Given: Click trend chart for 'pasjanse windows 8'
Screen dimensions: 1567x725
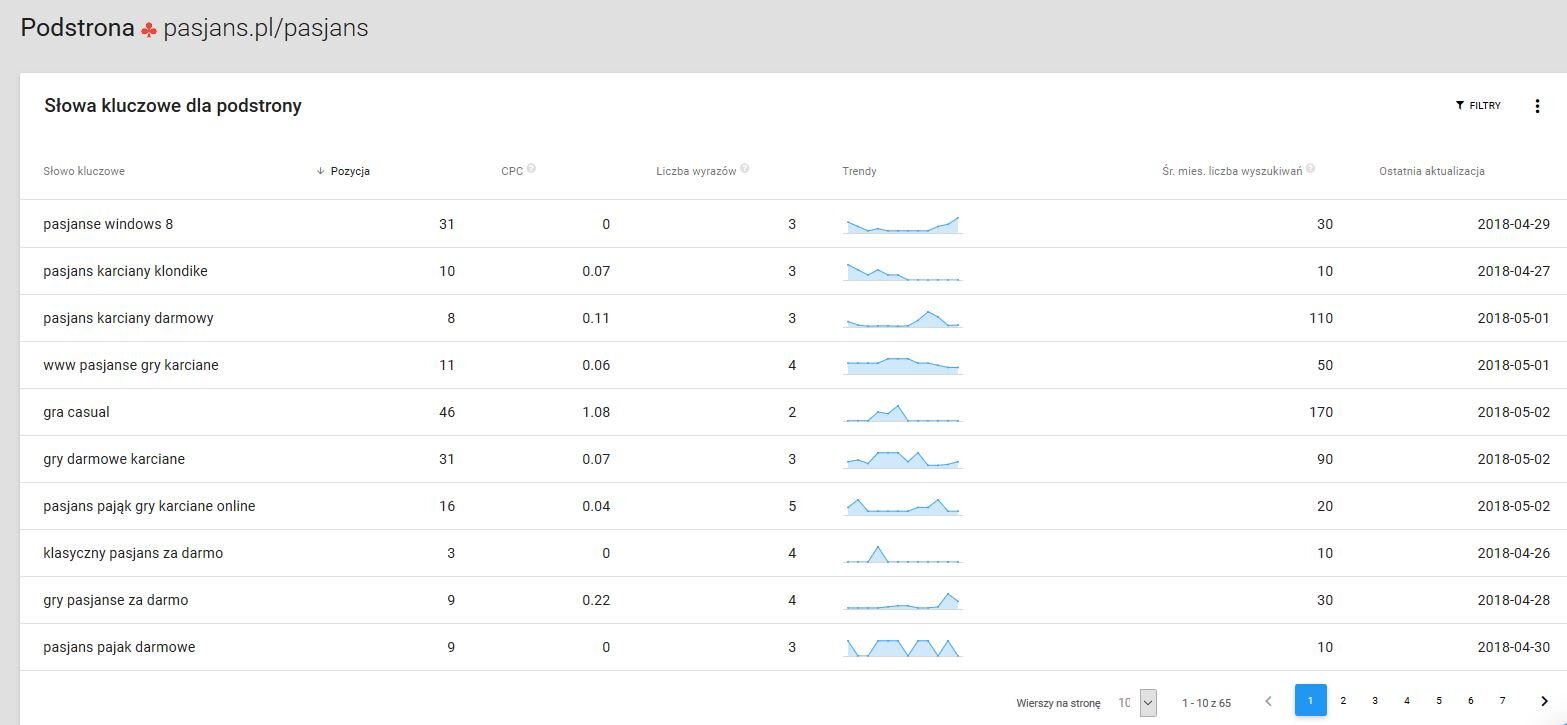Looking at the screenshot, I should coord(902,225).
